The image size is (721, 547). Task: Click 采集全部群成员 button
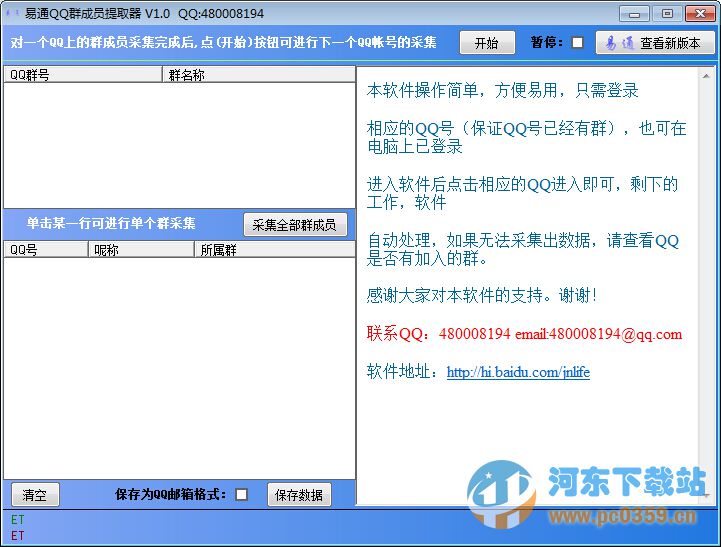295,224
